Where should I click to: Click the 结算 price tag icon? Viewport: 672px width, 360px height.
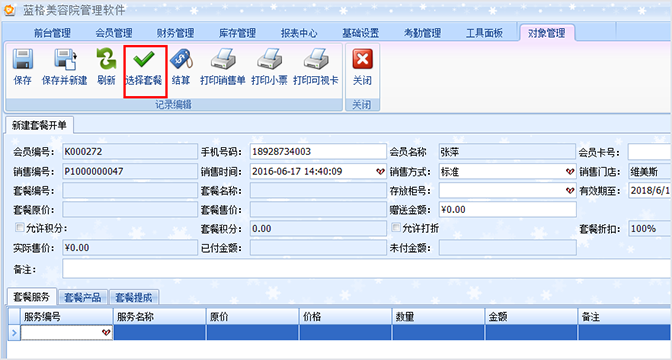pyautogui.click(x=181, y=59)
